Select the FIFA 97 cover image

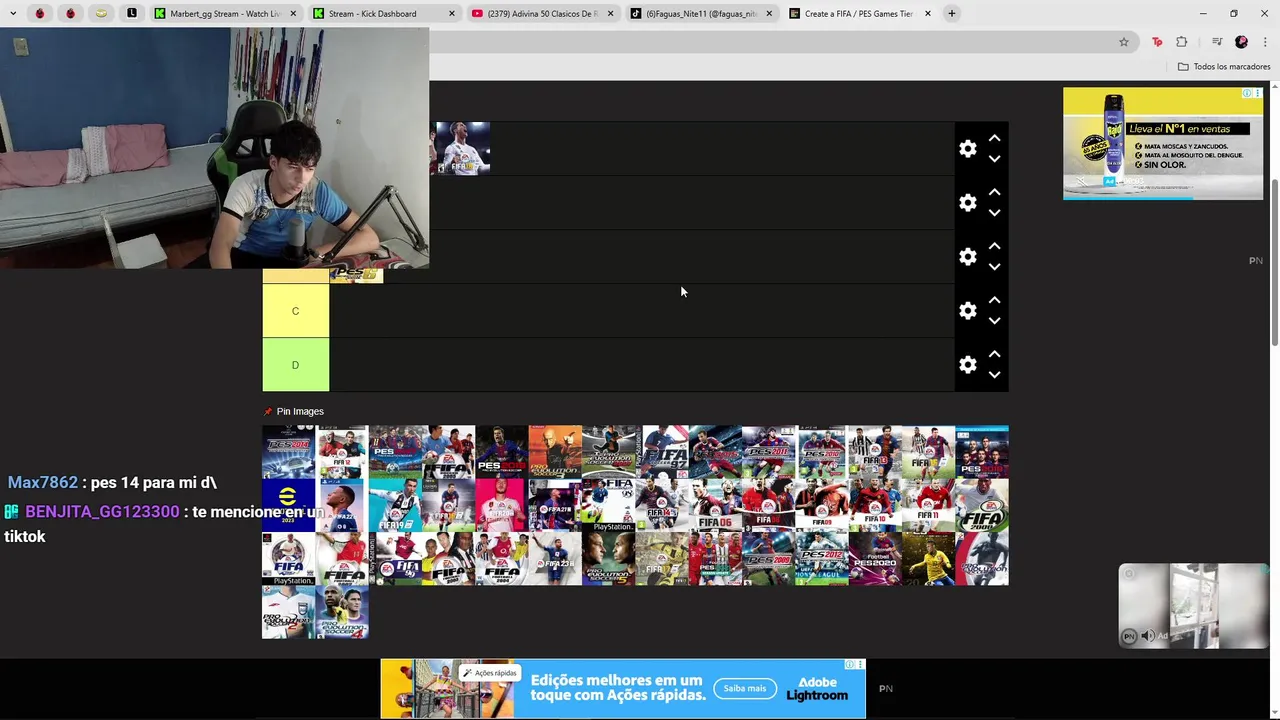(662, 452)
